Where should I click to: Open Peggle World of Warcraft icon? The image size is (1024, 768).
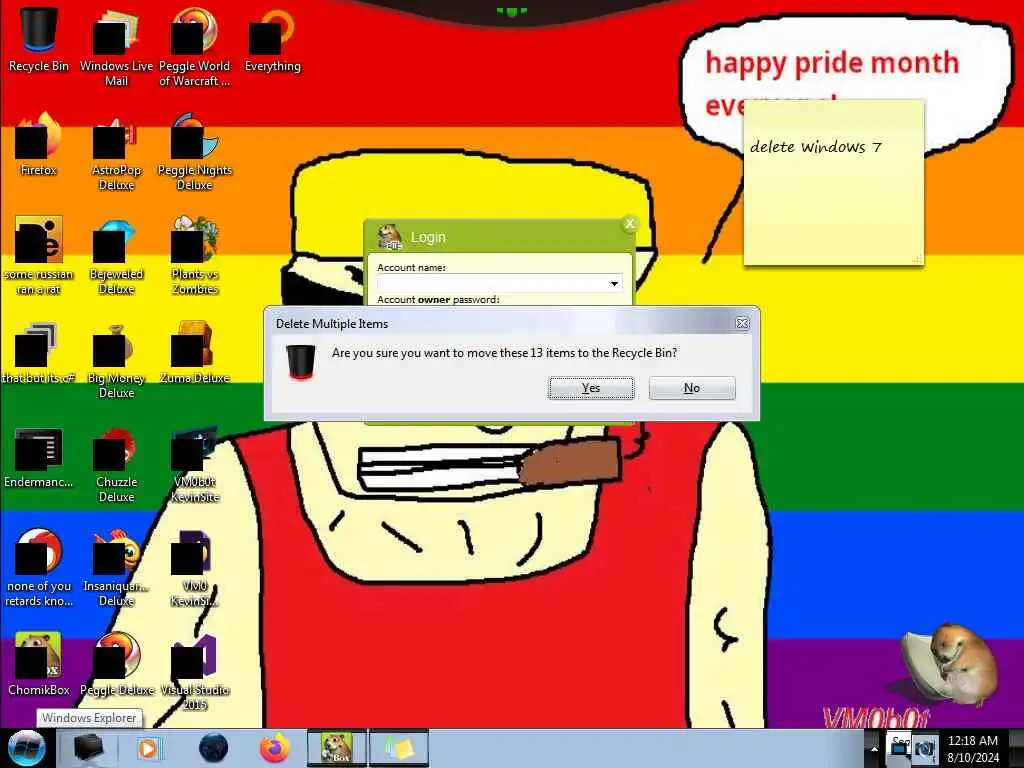(x=195, y=48)
